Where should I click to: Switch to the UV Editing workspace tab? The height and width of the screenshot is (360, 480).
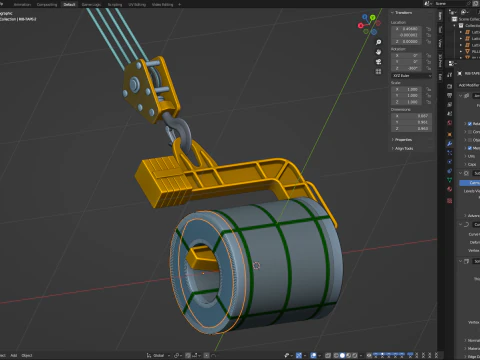click(x=137, y=5)
